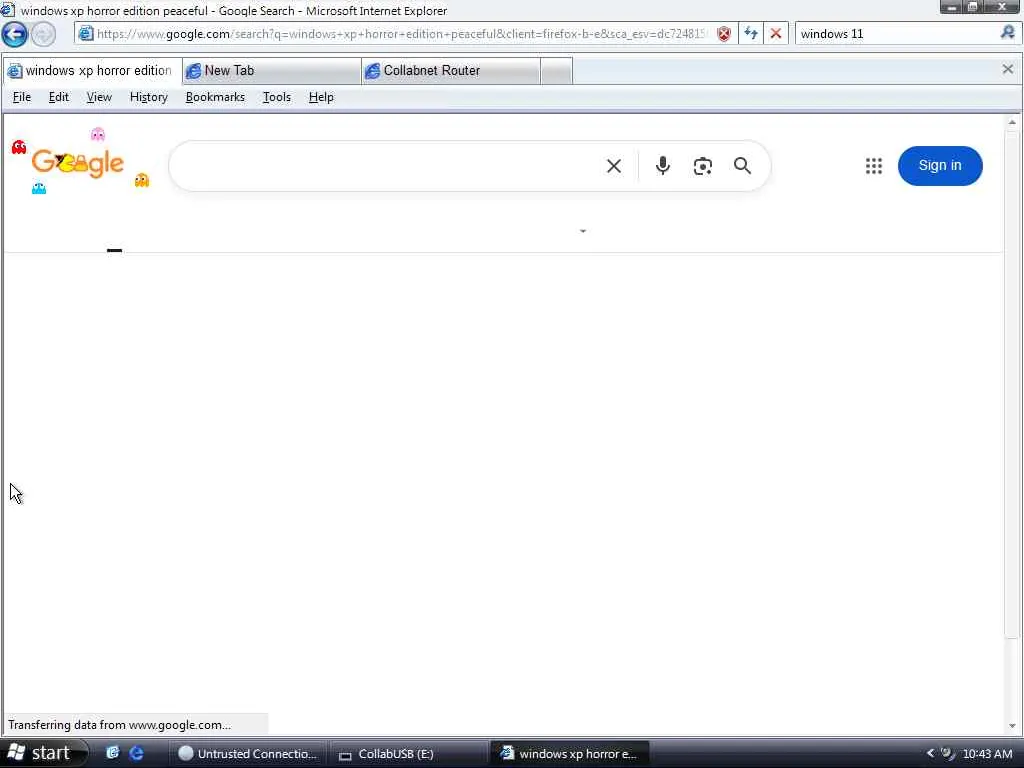This screenshot has width=1024, height=768.
Task: Close the current tab with the X
Action: point(1008,69)
